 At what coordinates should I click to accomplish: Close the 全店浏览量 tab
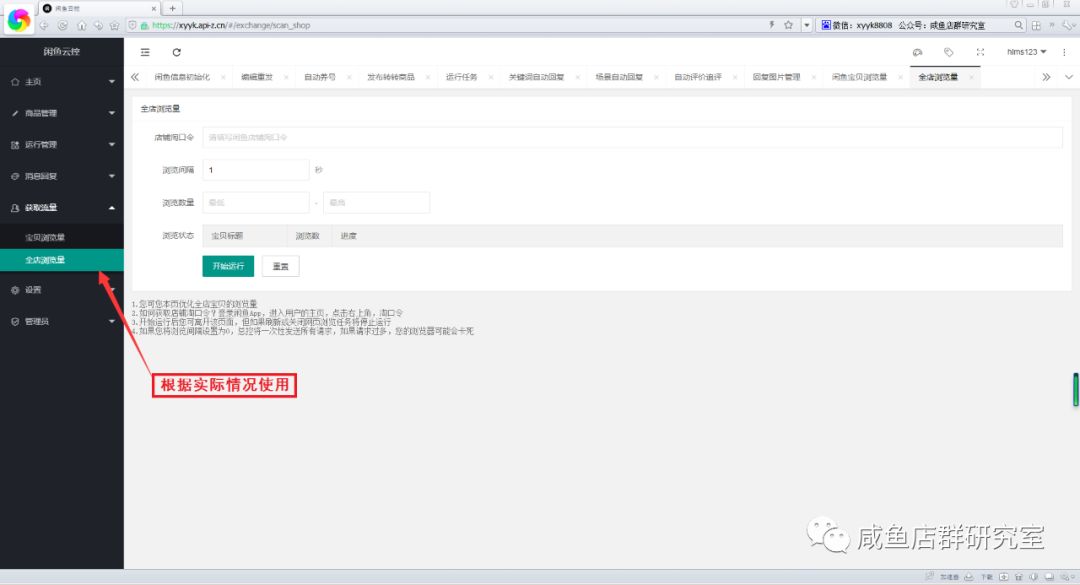969,77
